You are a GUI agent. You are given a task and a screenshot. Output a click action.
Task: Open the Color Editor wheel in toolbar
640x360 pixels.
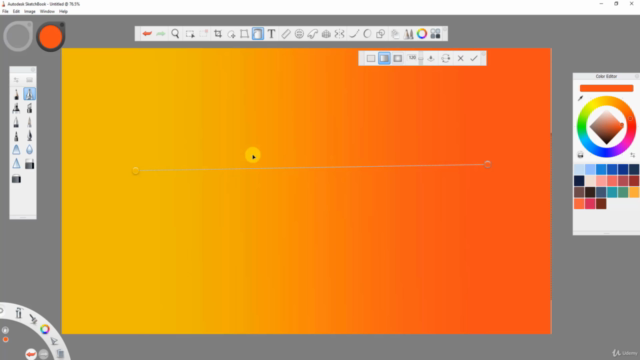(422, 34)
